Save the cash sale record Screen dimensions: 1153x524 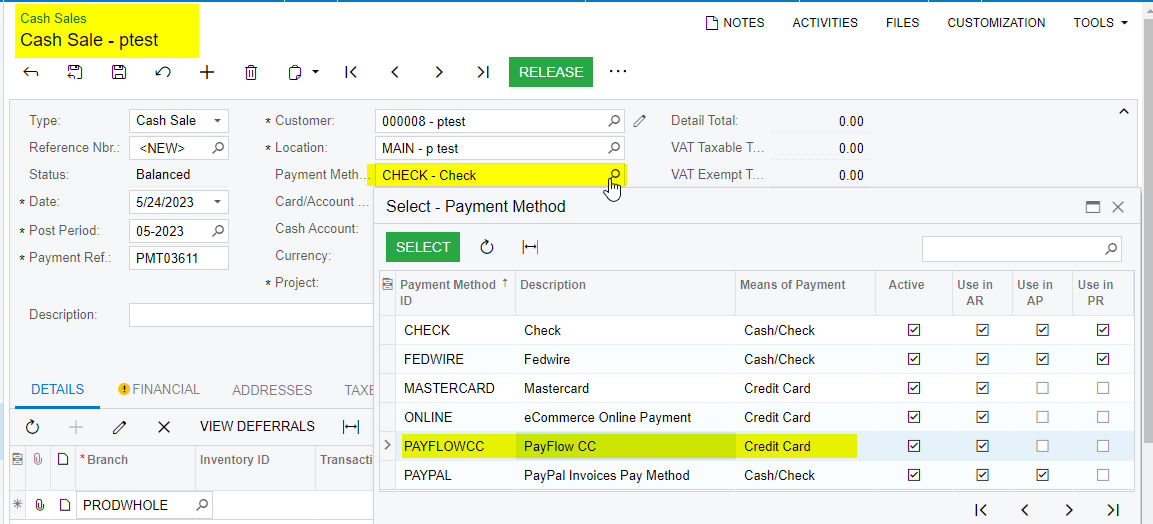[118, 72]
